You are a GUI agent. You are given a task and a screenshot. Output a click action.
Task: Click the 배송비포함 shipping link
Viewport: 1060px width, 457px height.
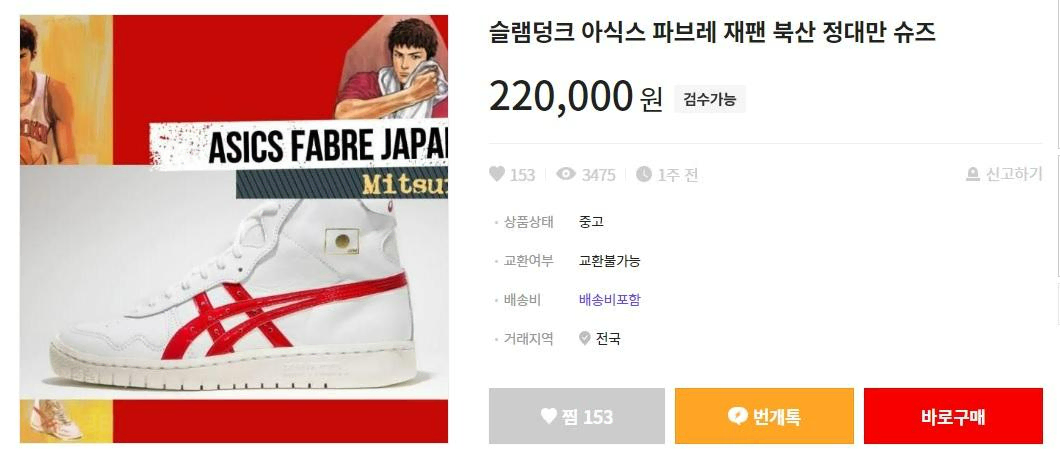coord(609,299)
